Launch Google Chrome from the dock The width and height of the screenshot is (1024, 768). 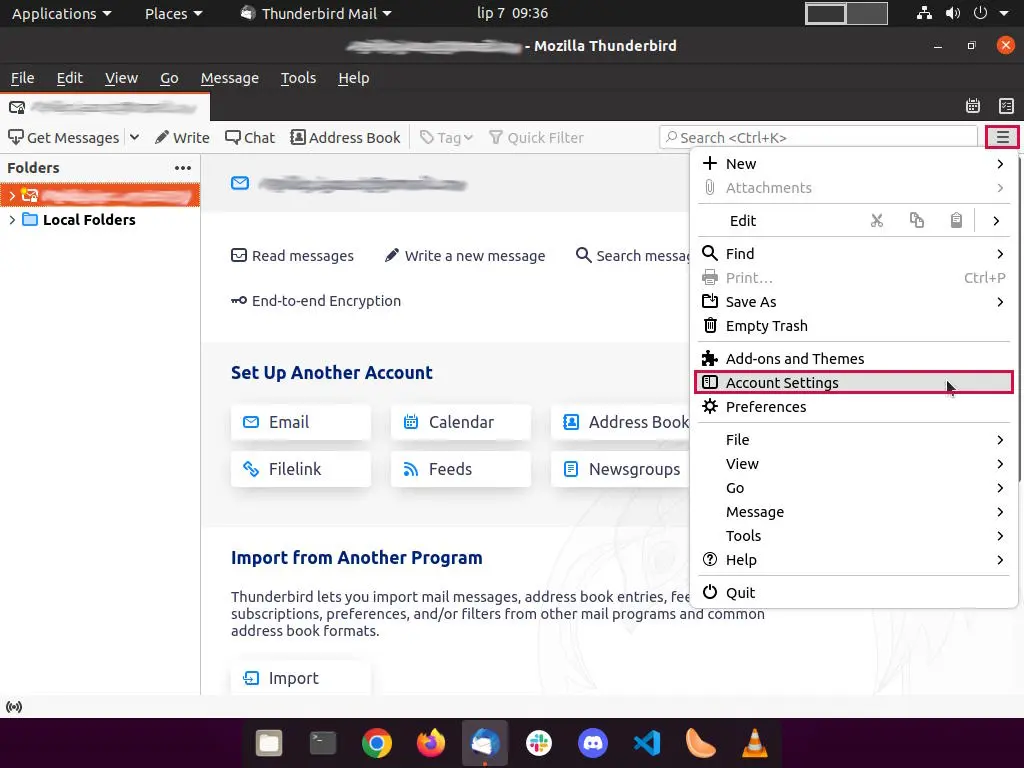[x=377, y=743]
